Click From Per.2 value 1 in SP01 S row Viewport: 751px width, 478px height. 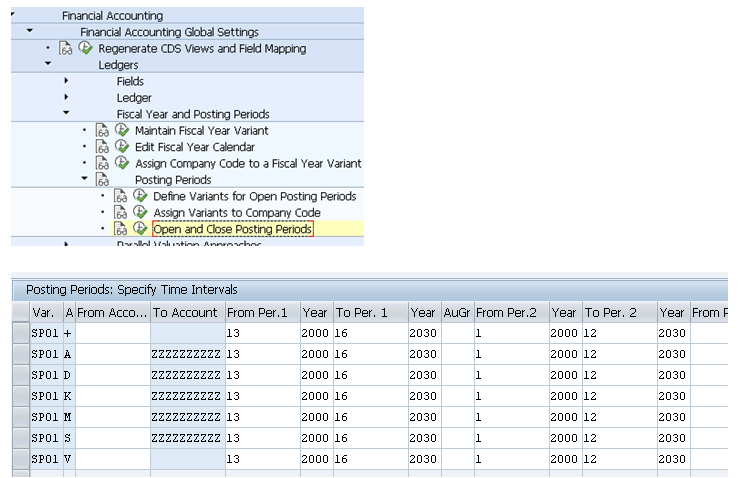coord(512,438)
